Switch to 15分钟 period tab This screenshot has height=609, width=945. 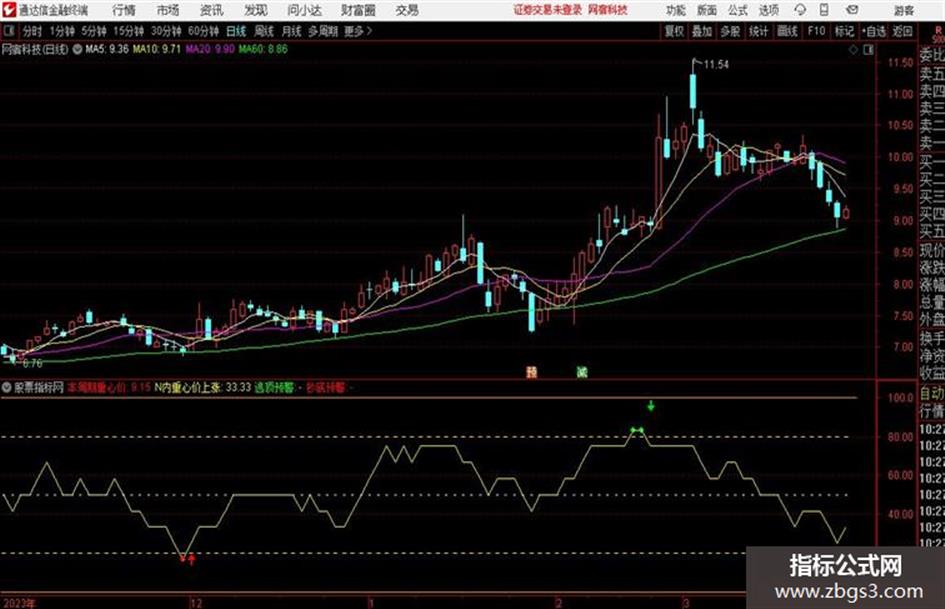[x=129, y=31]
